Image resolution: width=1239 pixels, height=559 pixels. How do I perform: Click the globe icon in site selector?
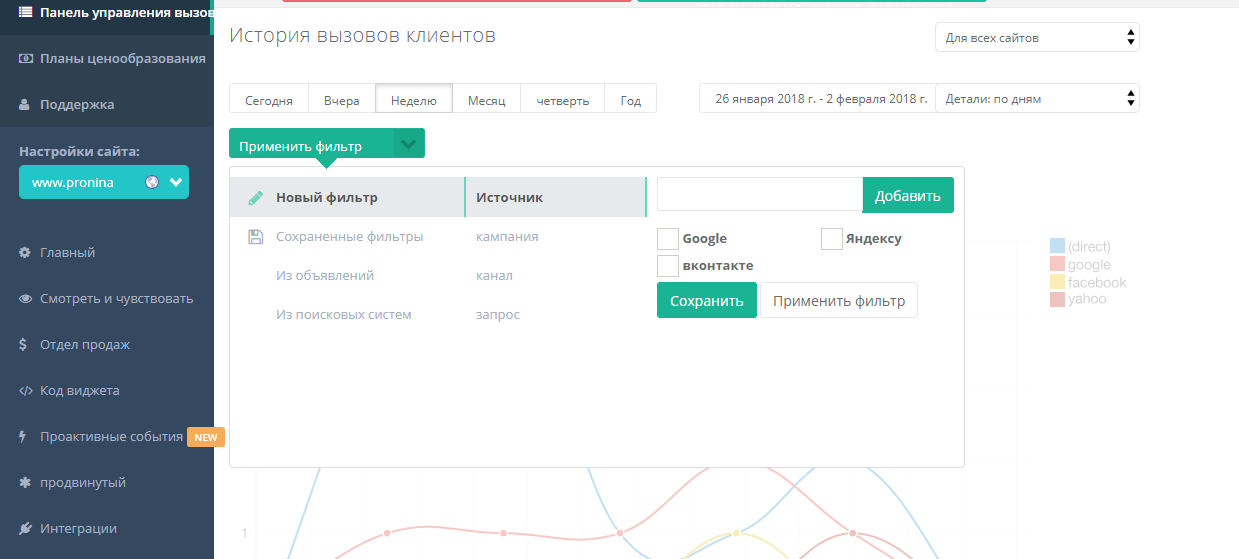click(x=152, y=183)
